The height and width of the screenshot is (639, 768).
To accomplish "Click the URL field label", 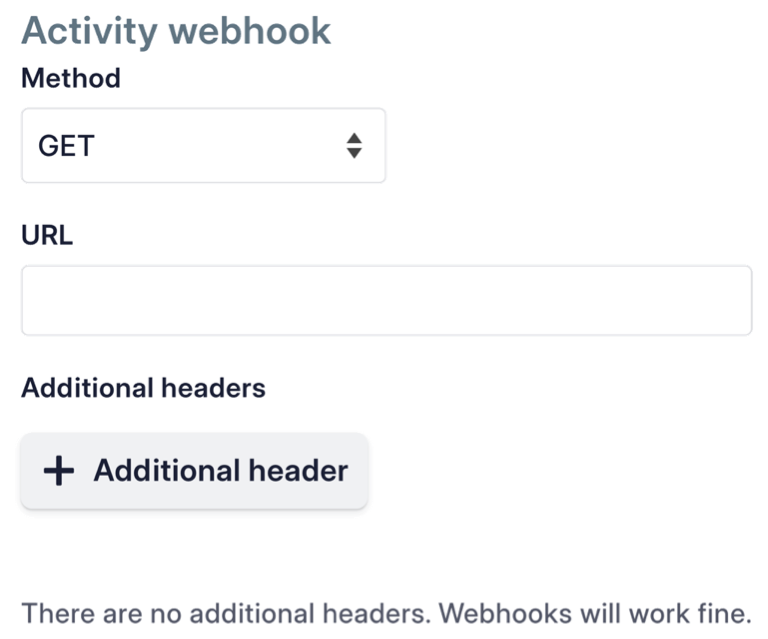I will click(x=47, y=235).
